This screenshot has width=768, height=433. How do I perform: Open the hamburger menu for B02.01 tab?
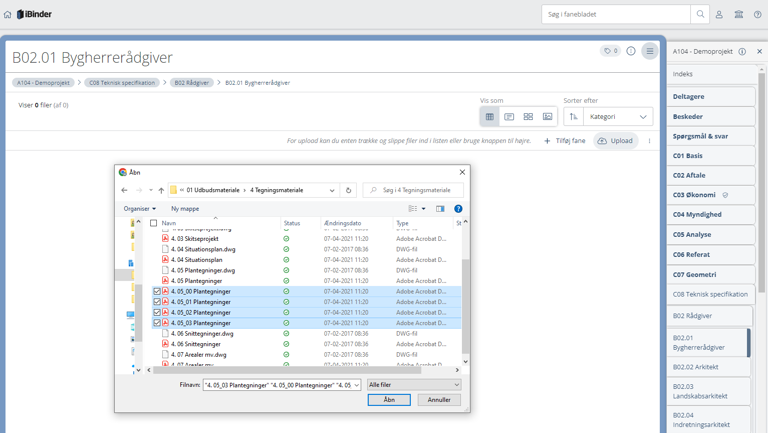click(x=649, y=51)
